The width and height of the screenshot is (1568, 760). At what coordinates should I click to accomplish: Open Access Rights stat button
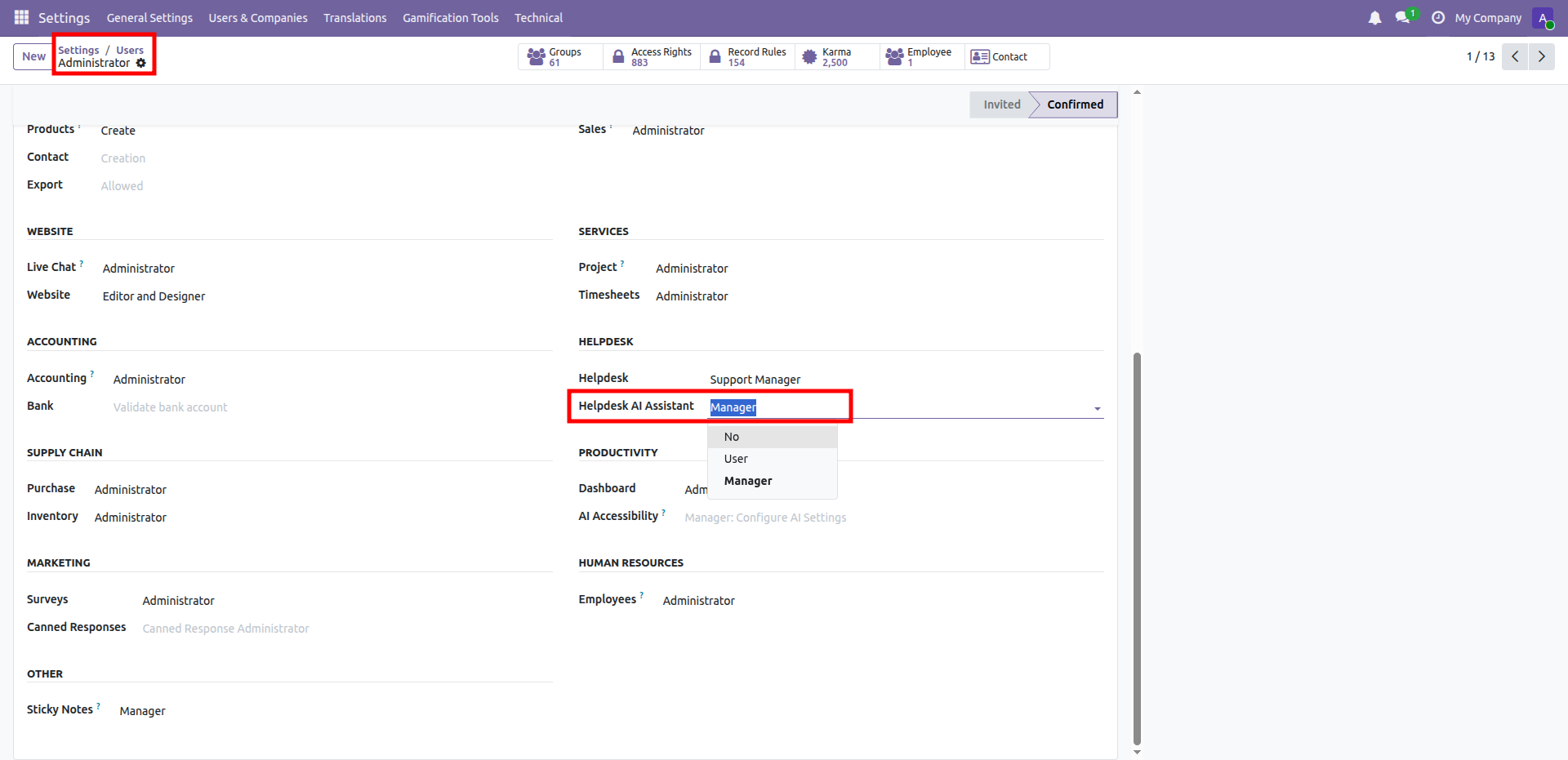652,56
